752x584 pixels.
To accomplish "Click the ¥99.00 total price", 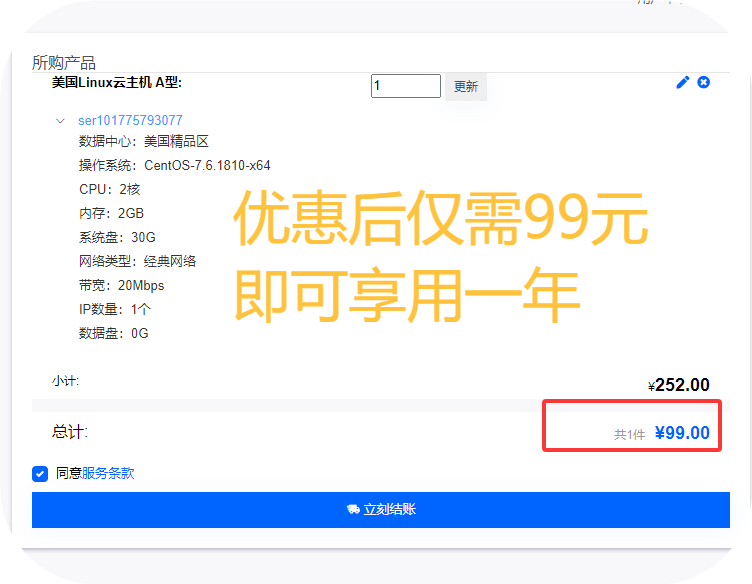I will (x=682, y=433).
